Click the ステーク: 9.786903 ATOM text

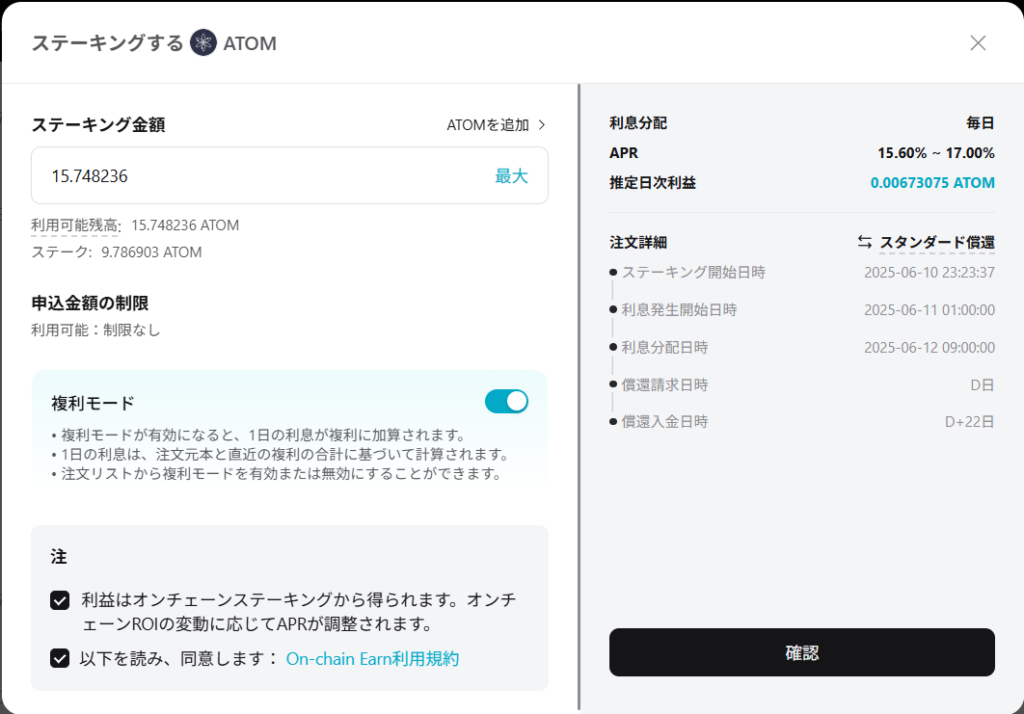(x=116, y=252)
